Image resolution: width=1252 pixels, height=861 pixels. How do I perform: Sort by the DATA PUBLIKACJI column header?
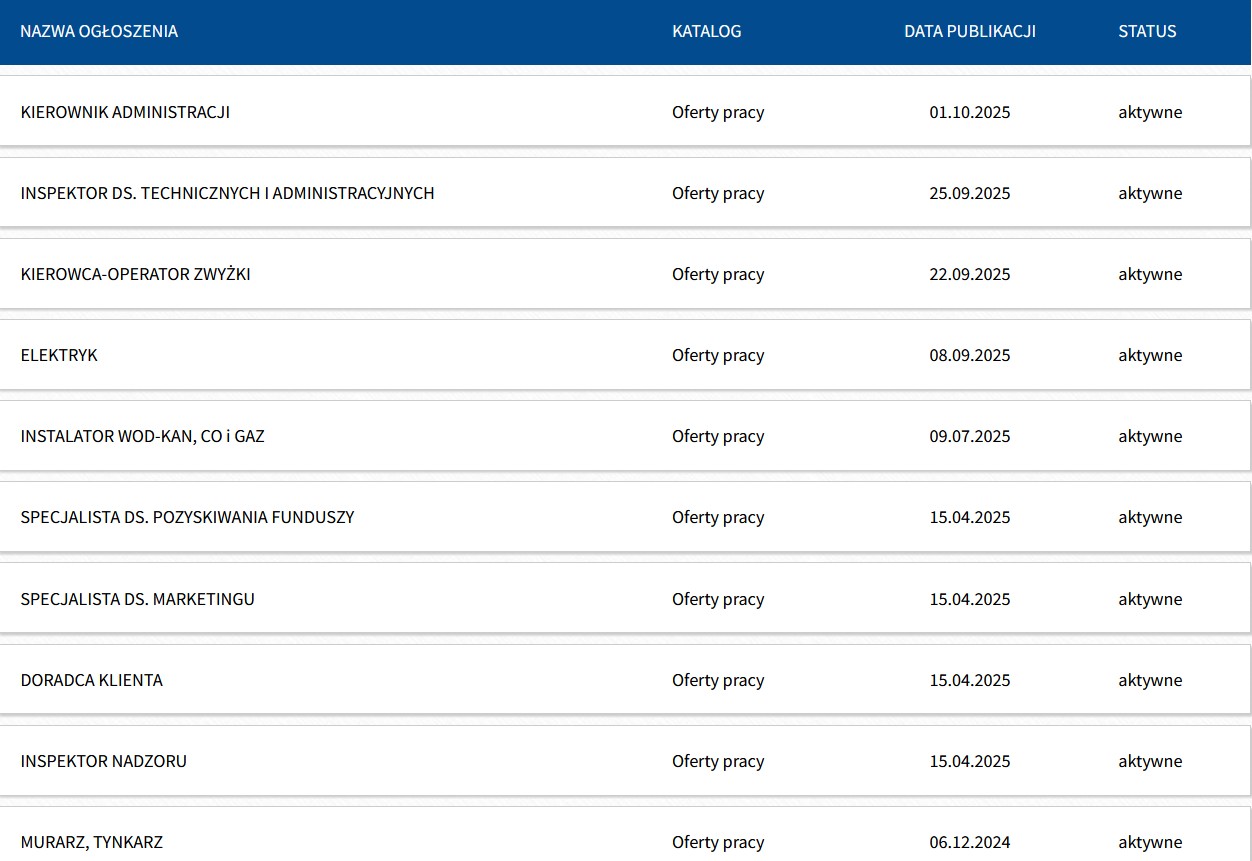[x=969, y=31]
